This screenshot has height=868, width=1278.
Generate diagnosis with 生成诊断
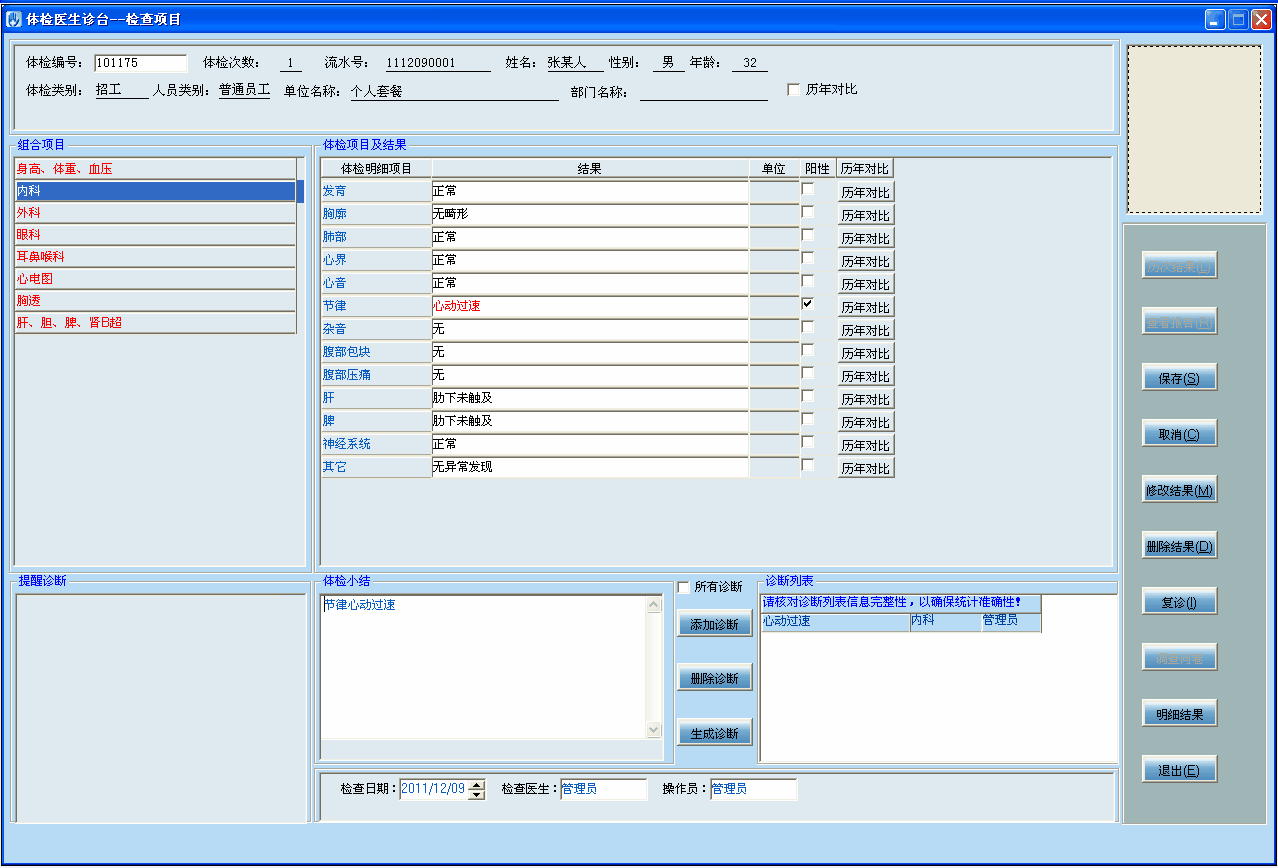tap(714, 733)
